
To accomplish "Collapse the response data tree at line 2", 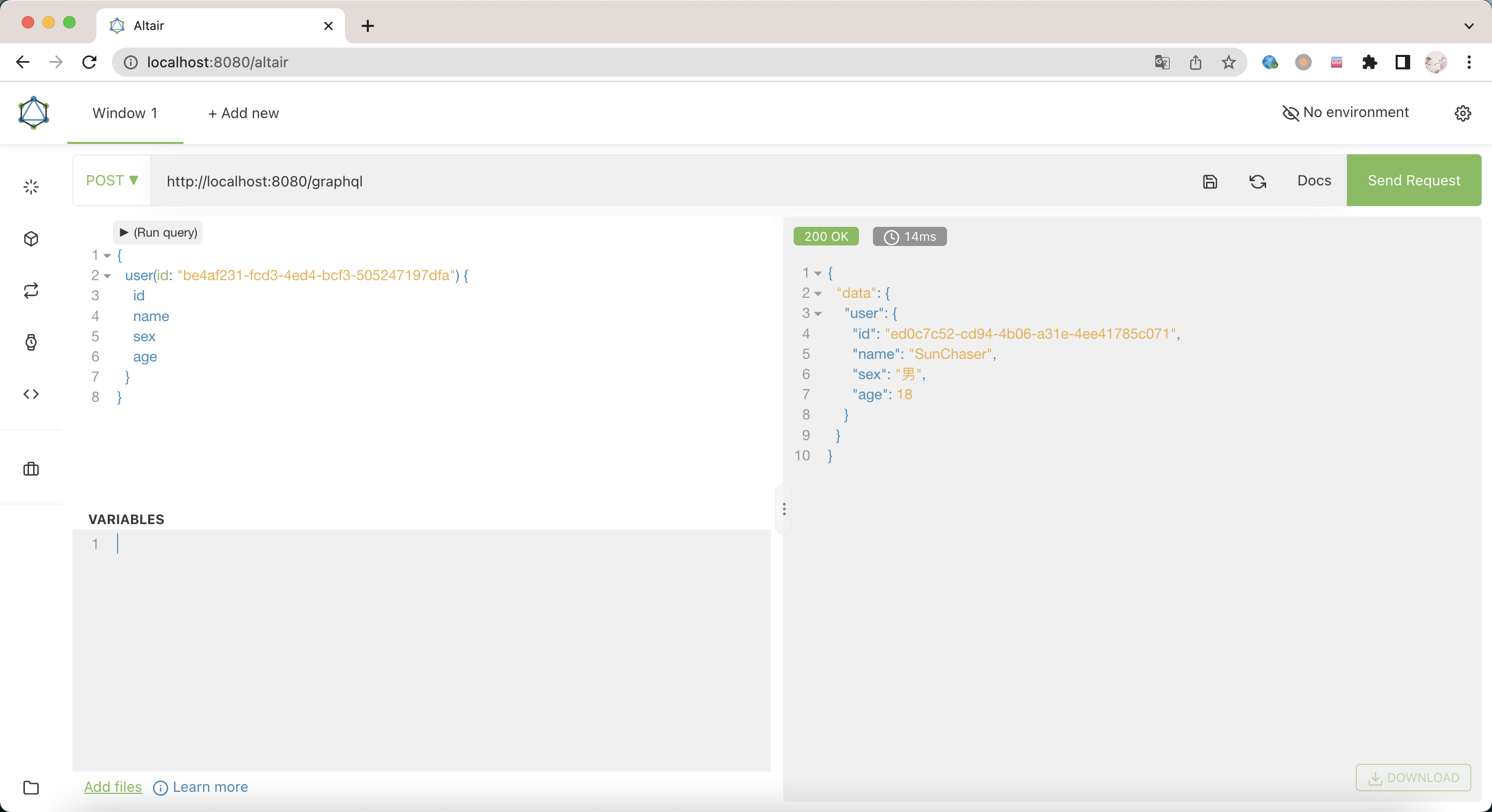I will coord(817,293).
